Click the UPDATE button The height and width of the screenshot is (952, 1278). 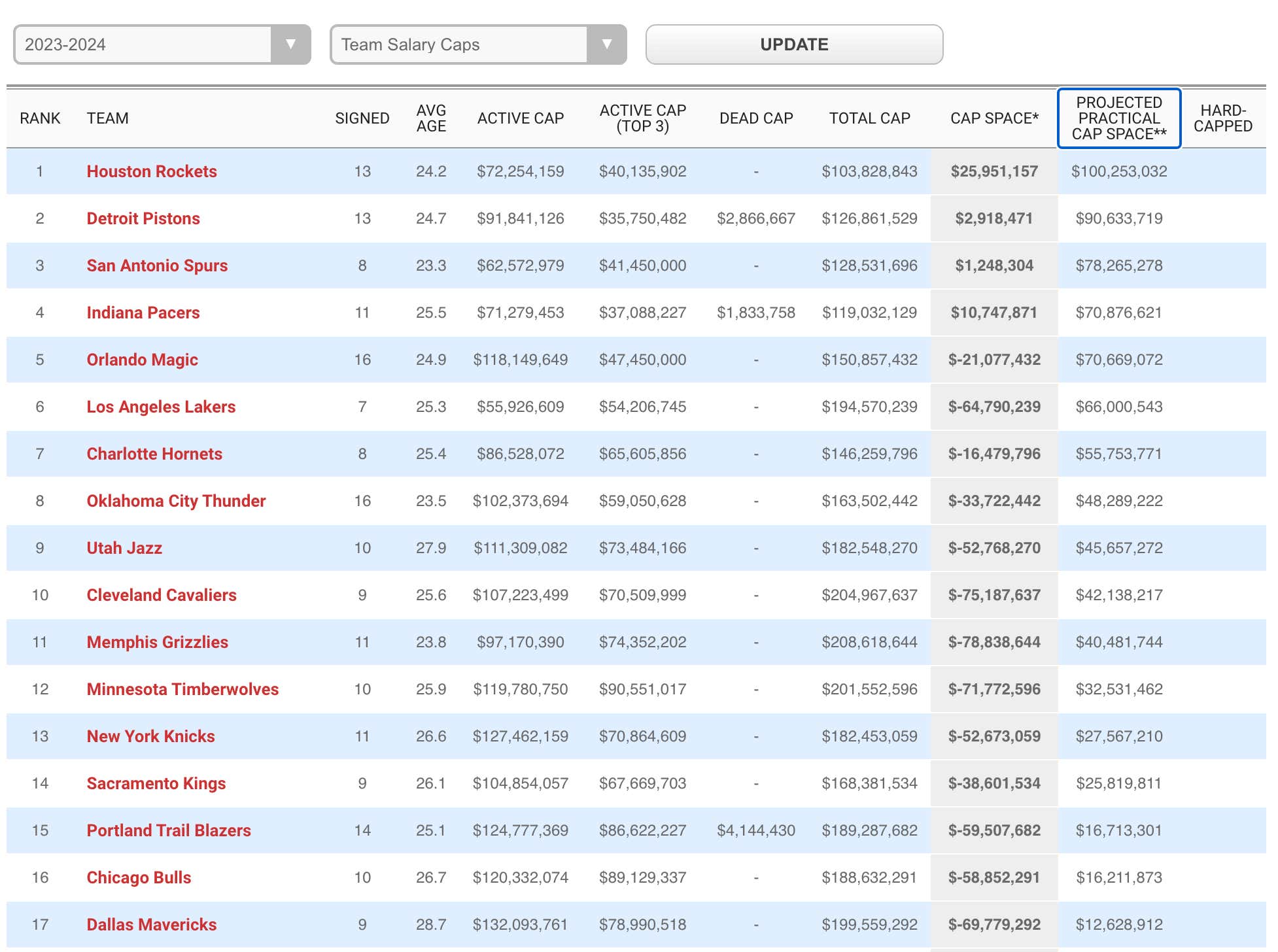794,44
